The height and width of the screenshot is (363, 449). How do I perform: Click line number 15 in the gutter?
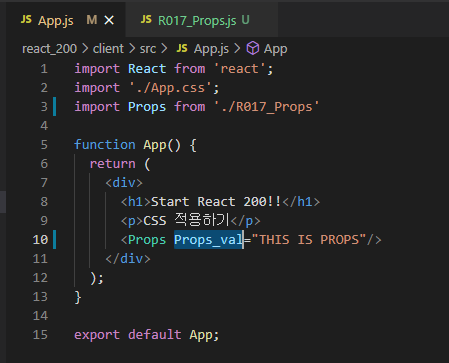point(40,335)
